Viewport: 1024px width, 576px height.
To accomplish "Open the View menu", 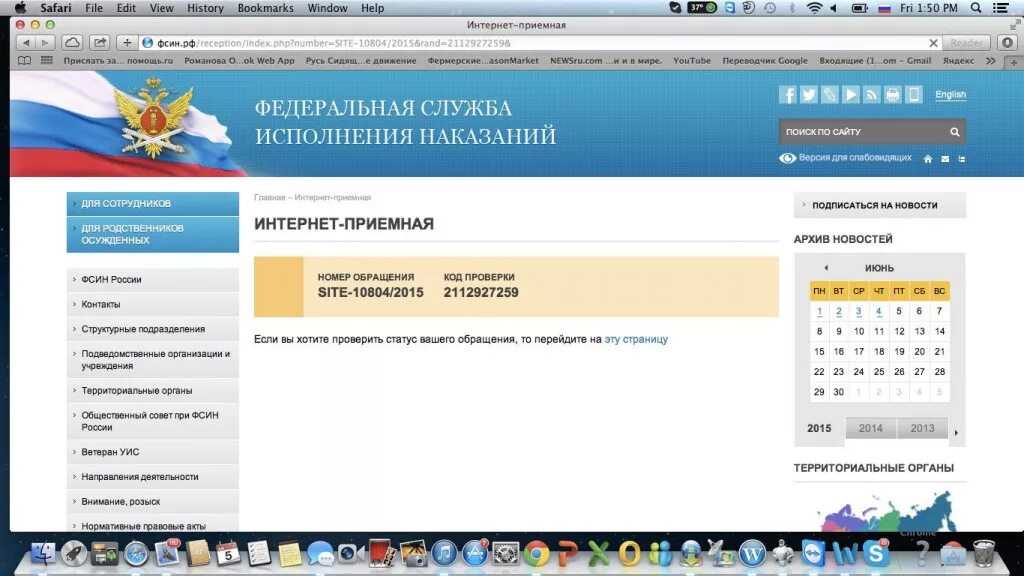I will [161, 8].
